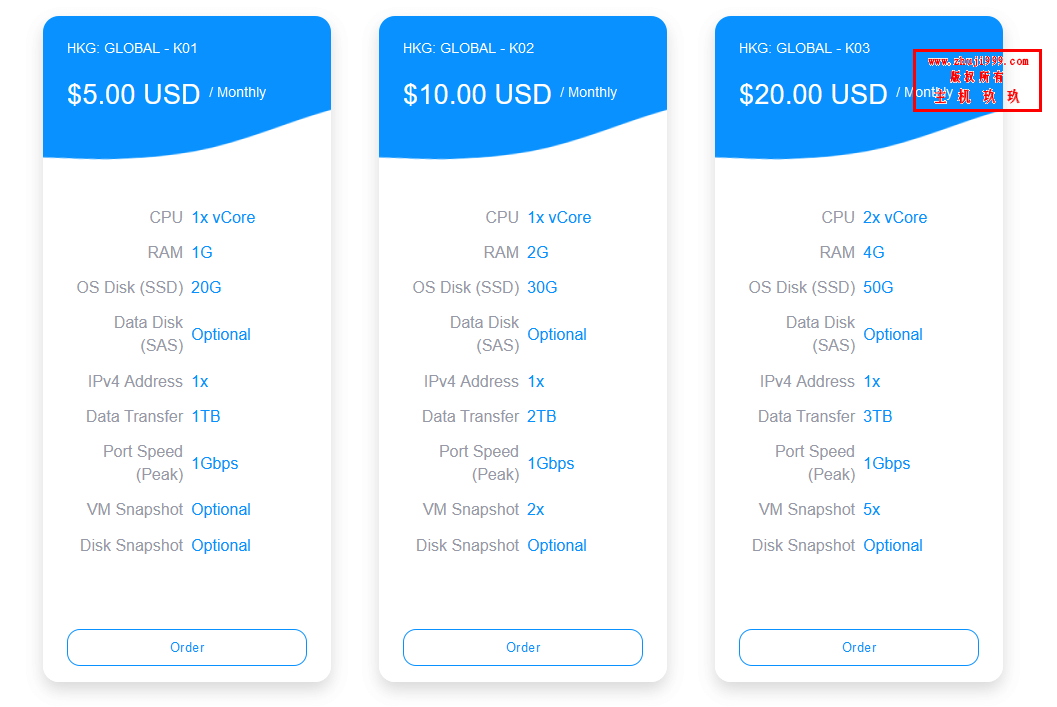Image resolution: width=1057 pixels, height=707 pixels.
Task: Click the HKG: GLOBAL - K01 title
Action: [132, 49]
